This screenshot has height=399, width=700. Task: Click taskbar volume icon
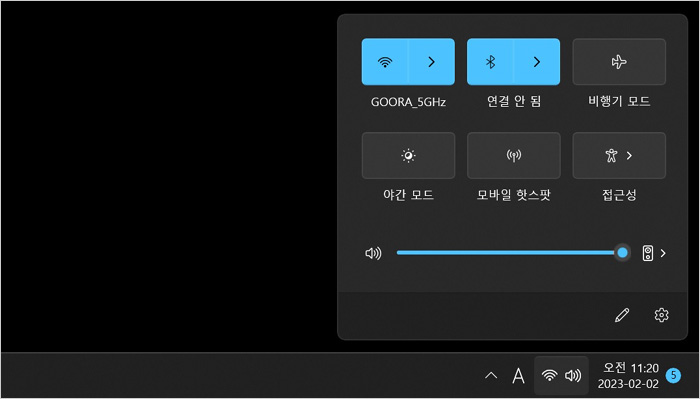(x=573, y=376)
